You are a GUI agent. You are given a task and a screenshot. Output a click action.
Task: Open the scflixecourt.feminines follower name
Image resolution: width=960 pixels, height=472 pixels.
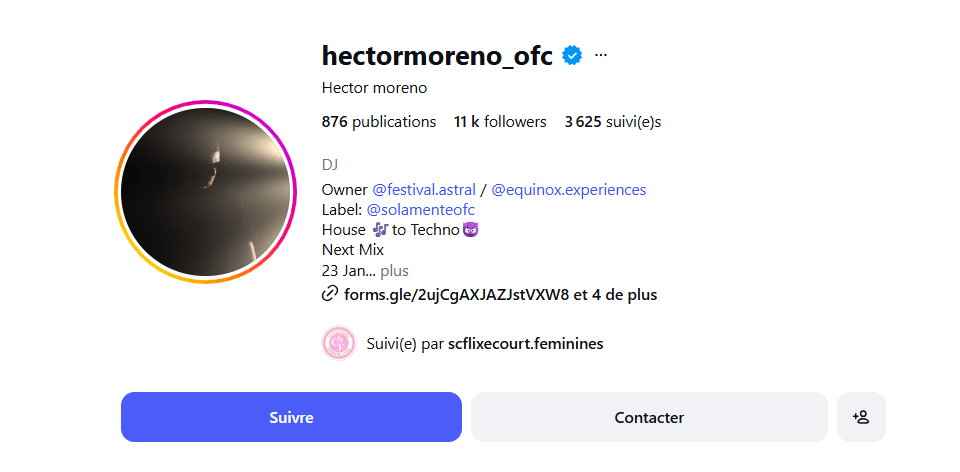525,344
